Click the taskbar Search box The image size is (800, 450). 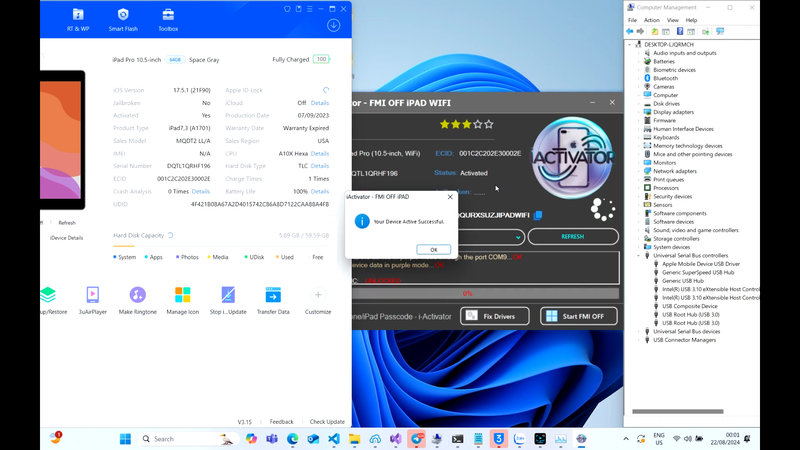pyautogui.click(x=188, y=439)
